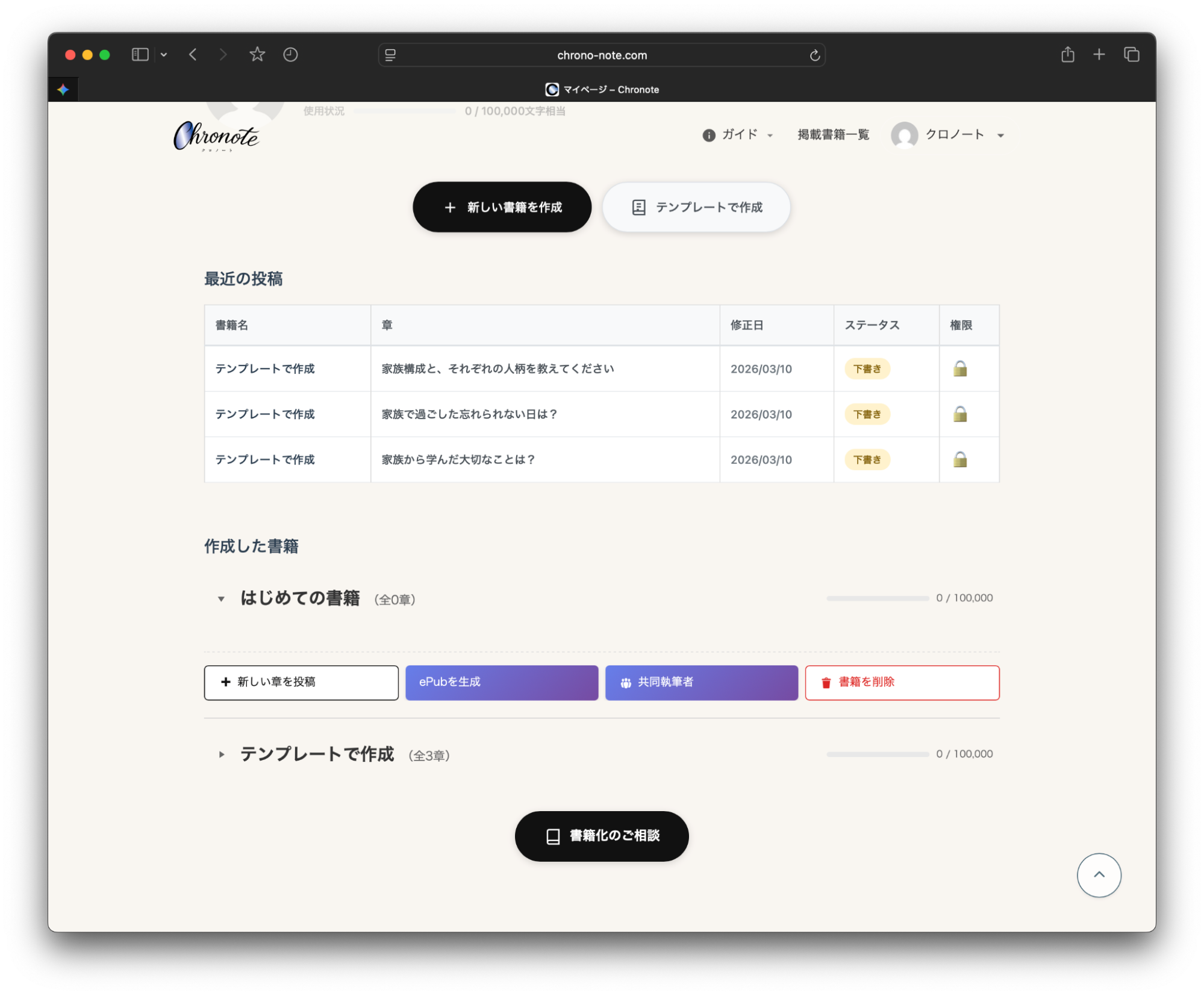Click the plus icon on 新しい書籍を作成

coord(450,207)
